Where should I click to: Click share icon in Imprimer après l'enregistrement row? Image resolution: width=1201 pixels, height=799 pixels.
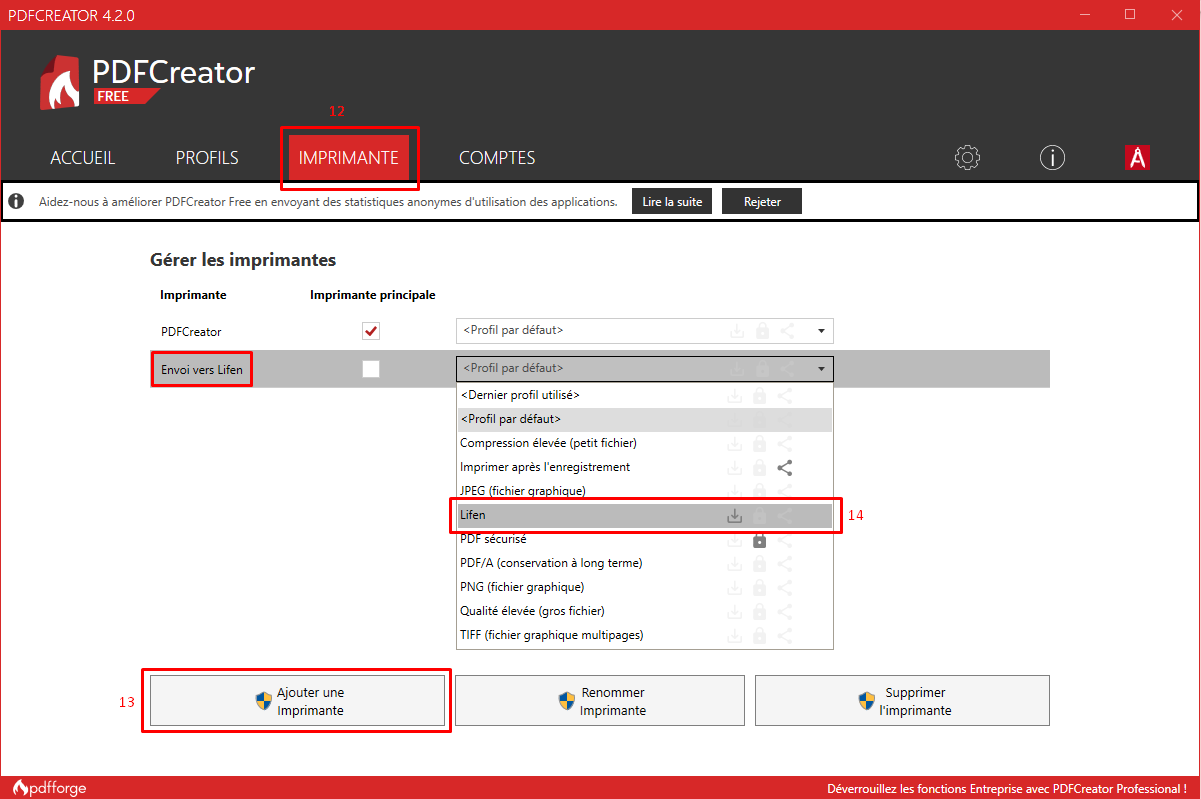[785, 467]
